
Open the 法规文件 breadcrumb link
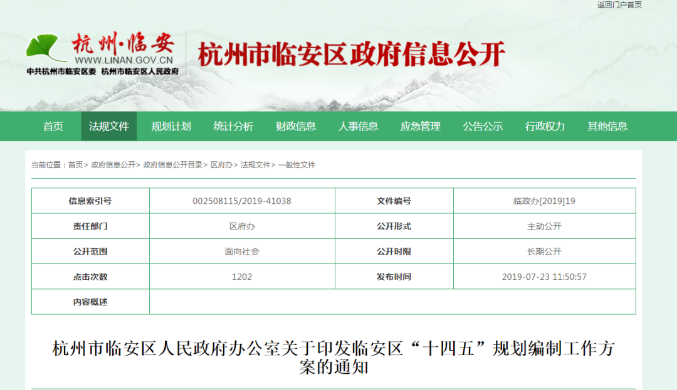pos(255,165)
